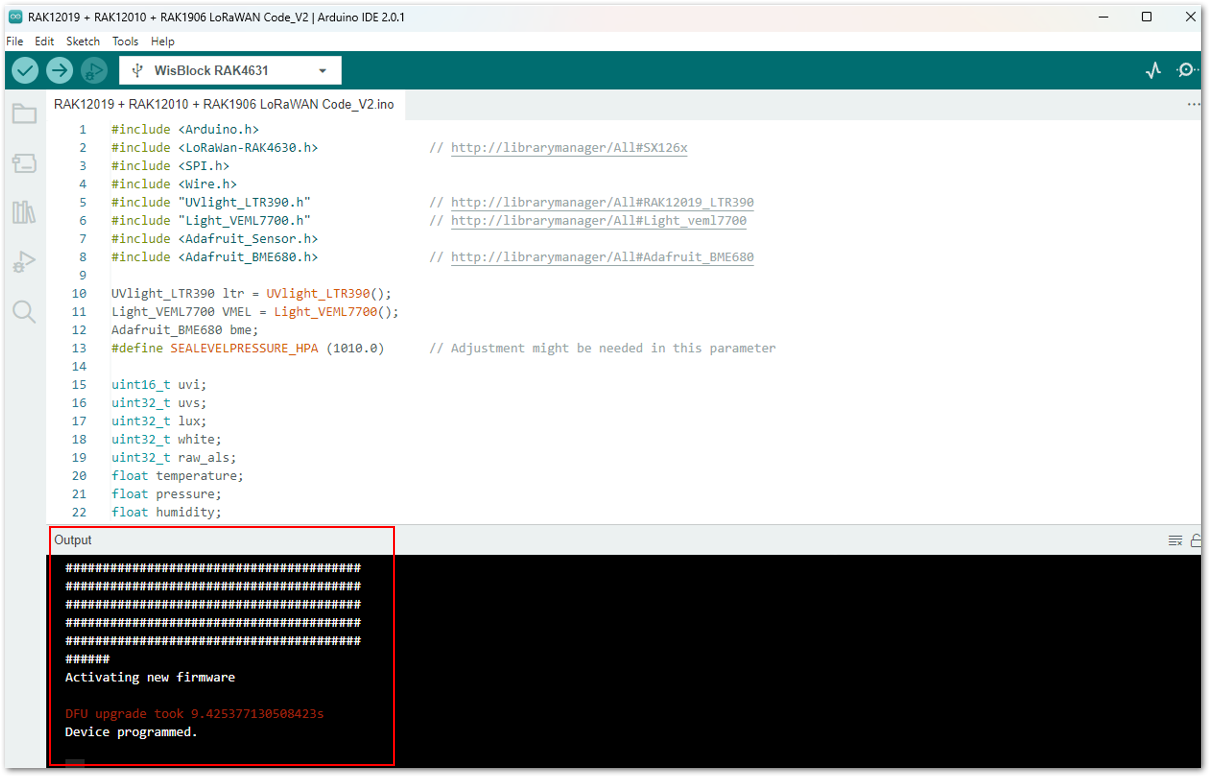Click the "uint32_t lux;" line
Image resolution: width=1210 pixels, height=777 pixels.
[x=159, y=421]
